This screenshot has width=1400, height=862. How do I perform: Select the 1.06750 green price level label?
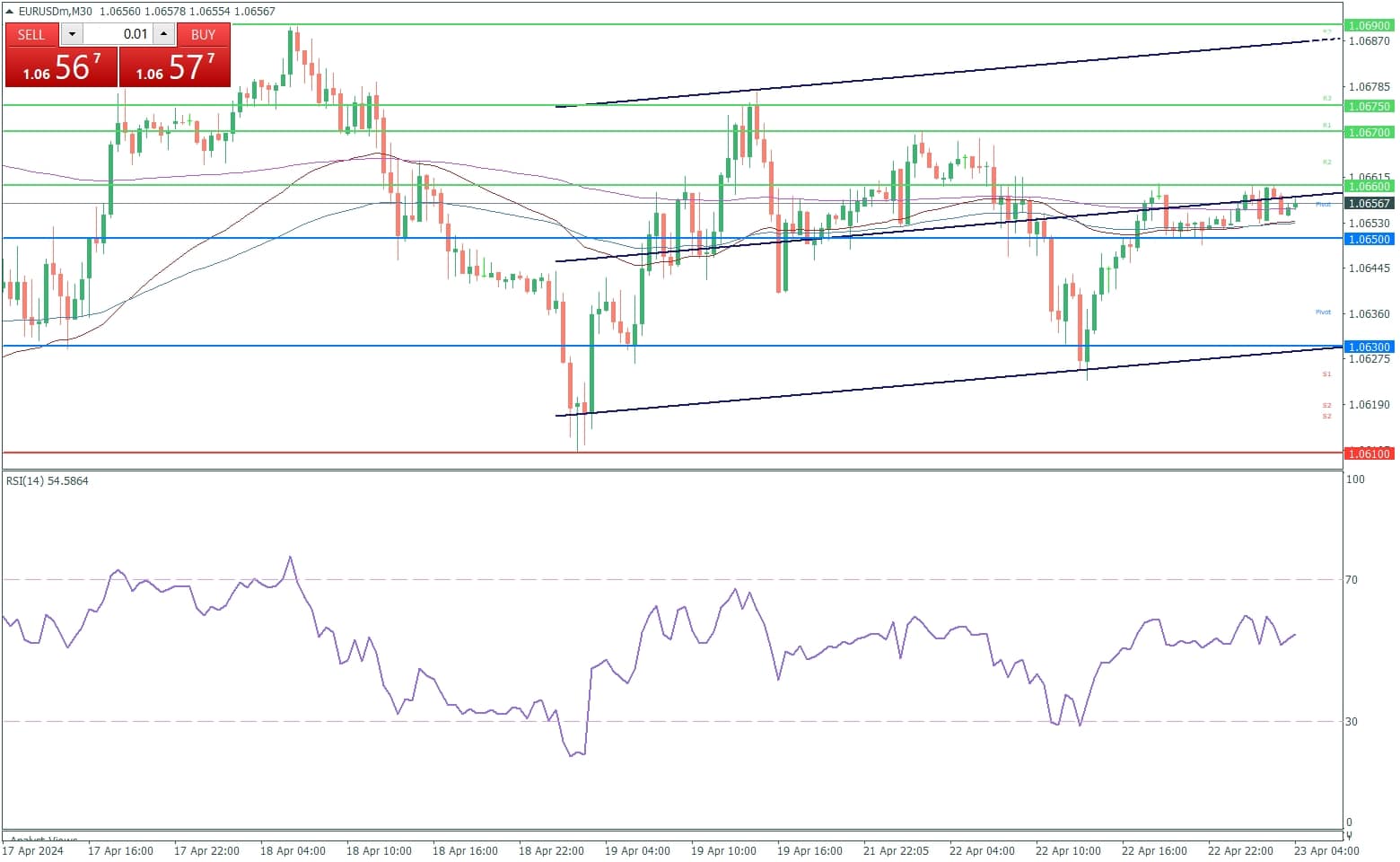[1369, 106]
